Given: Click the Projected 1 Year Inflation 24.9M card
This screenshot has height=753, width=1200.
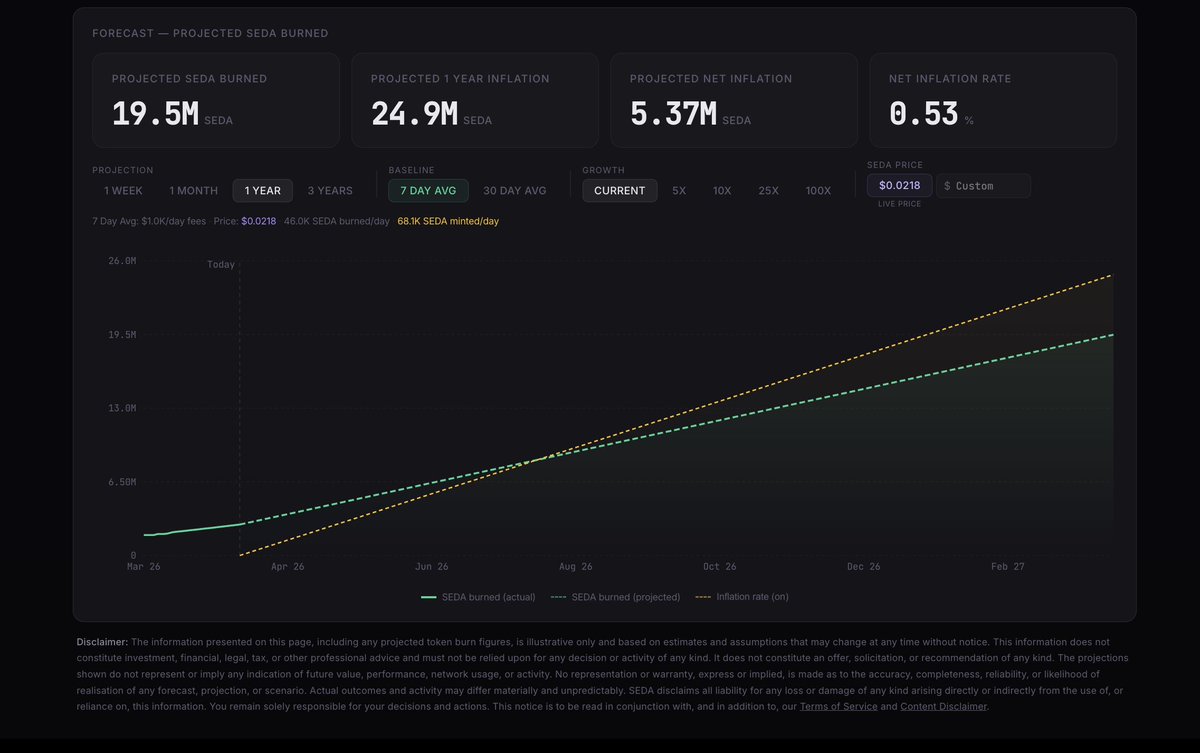Looking at the screenshot, I should (475, 100).
